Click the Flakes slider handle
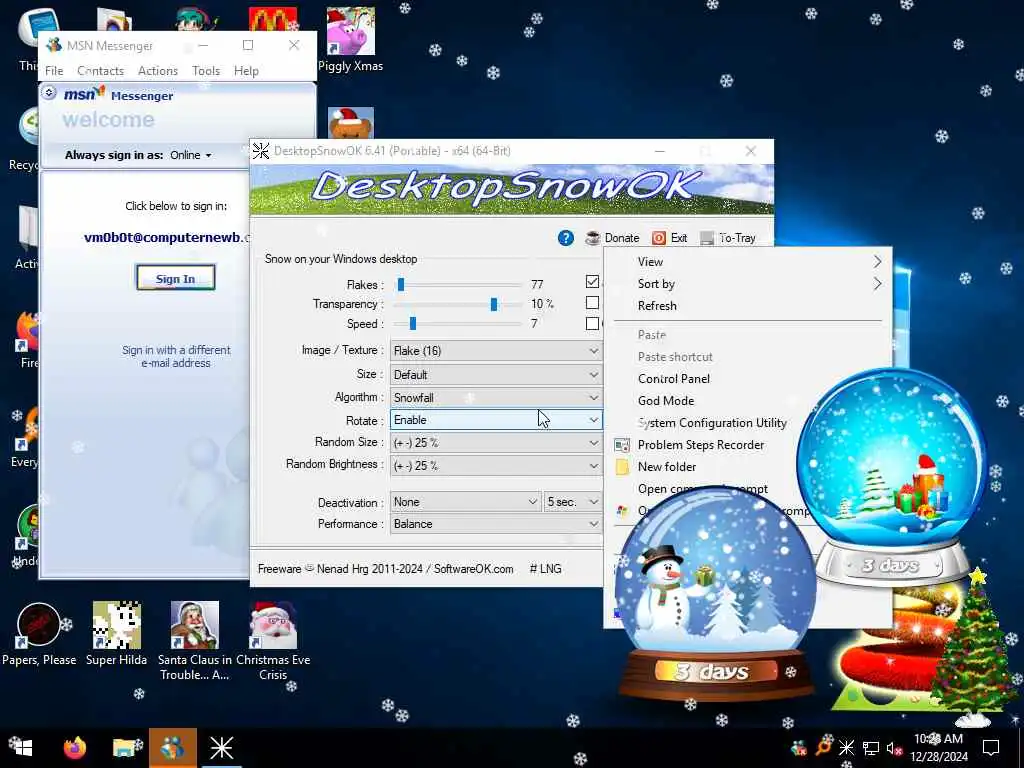 click(x=401, y=284)
